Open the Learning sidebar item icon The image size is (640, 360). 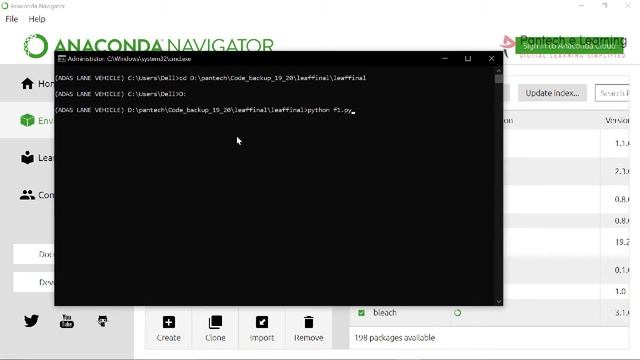pos(27,158)
